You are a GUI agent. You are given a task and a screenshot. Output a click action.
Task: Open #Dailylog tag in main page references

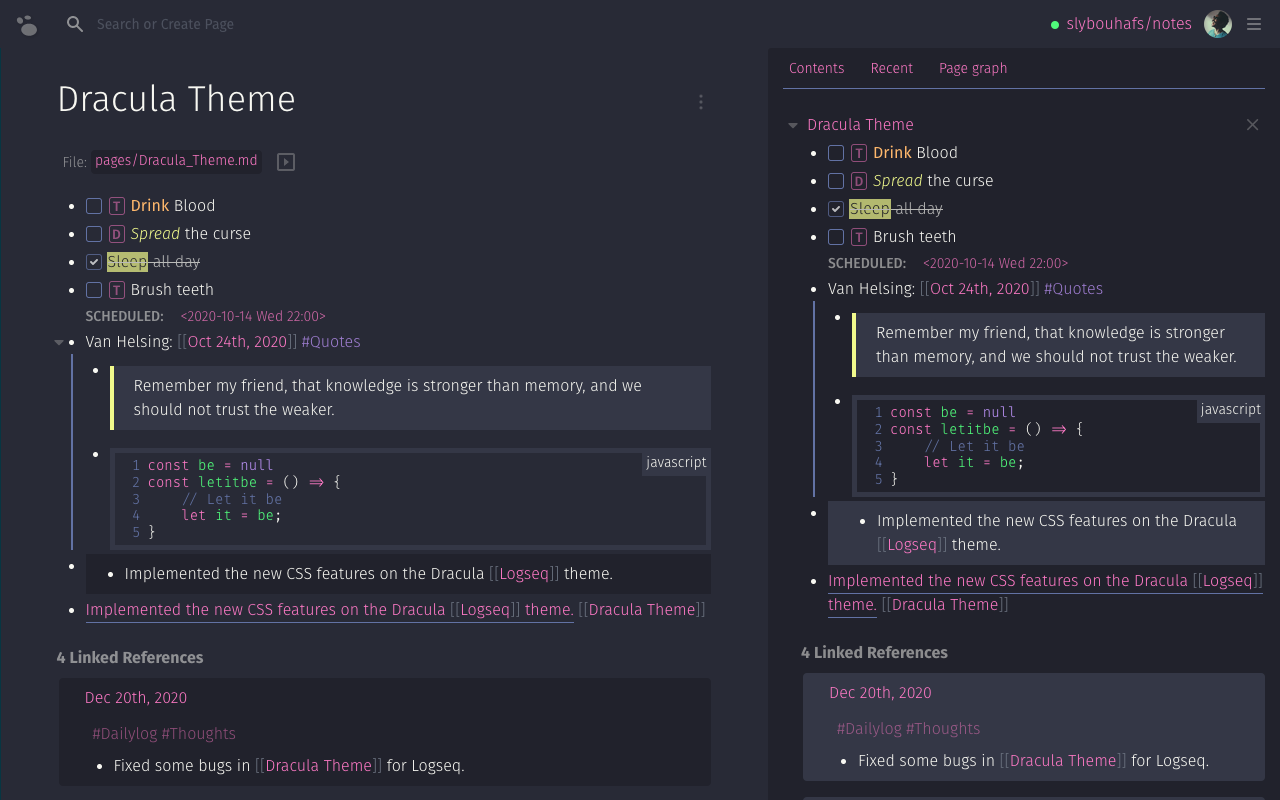pos(125,734)
